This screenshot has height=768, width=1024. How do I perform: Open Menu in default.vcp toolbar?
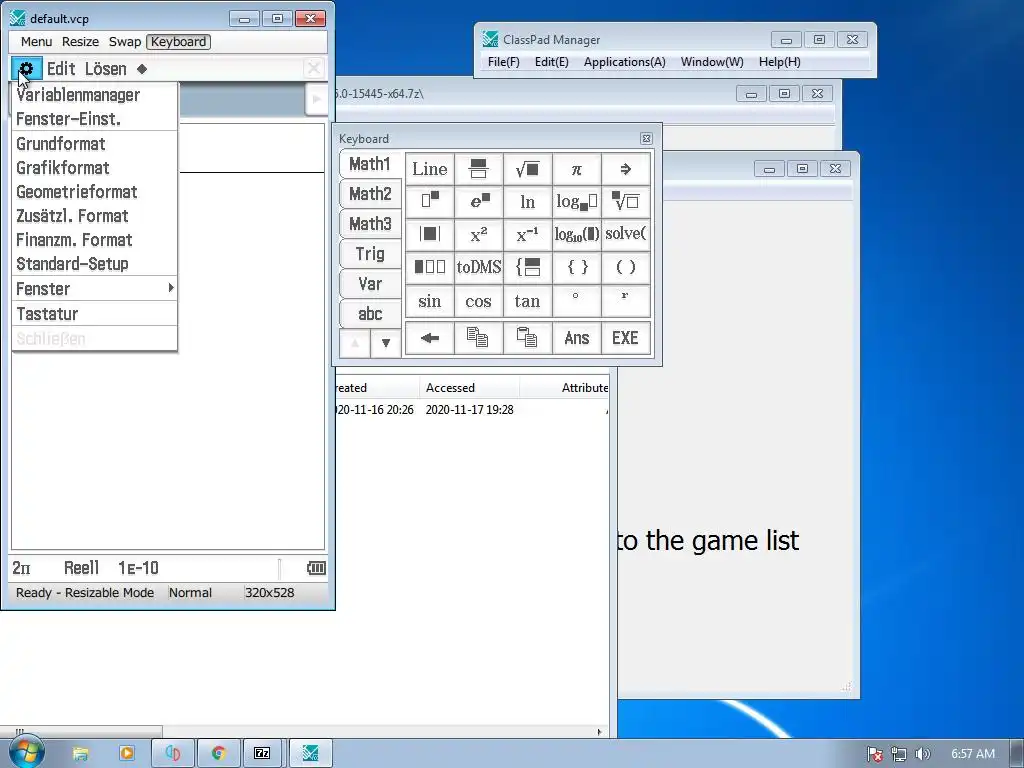[x=36, y=42]
